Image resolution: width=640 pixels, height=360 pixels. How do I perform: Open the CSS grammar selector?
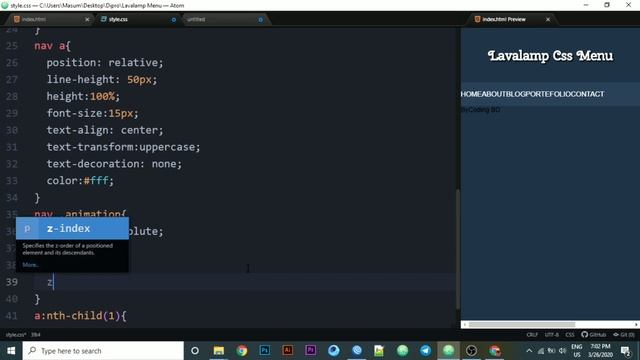pyautogui.click(x=570, y=335)
